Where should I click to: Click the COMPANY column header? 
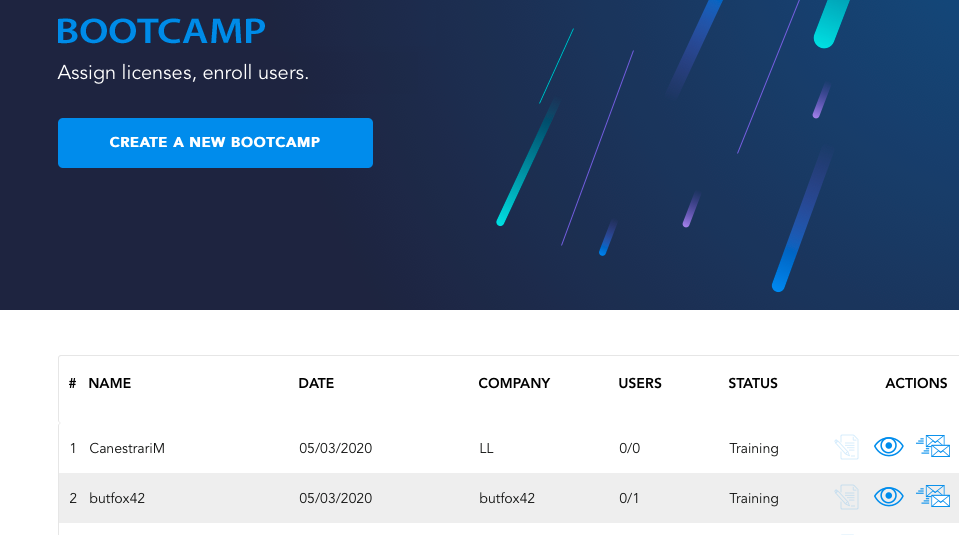[514, 383]
